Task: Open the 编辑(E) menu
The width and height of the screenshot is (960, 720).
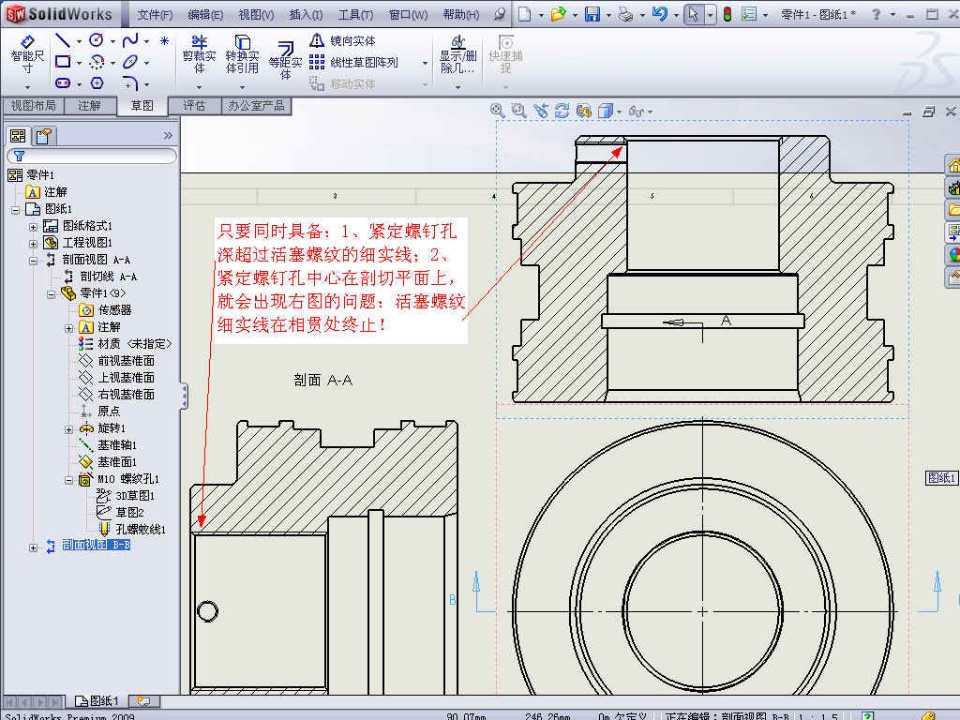Action: click(205, 14)
